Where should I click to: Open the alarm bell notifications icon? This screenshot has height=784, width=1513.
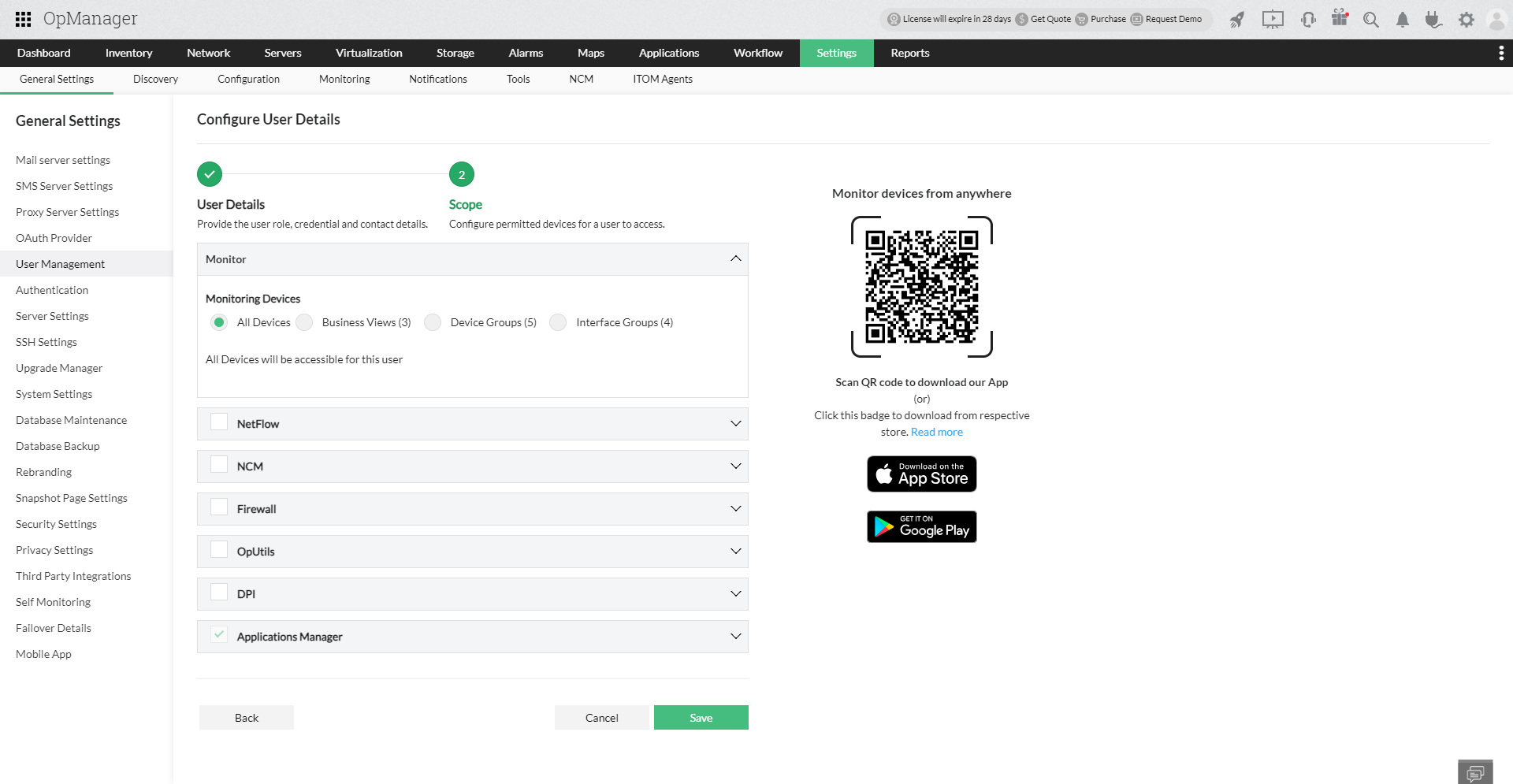[x=1403, y=20]
